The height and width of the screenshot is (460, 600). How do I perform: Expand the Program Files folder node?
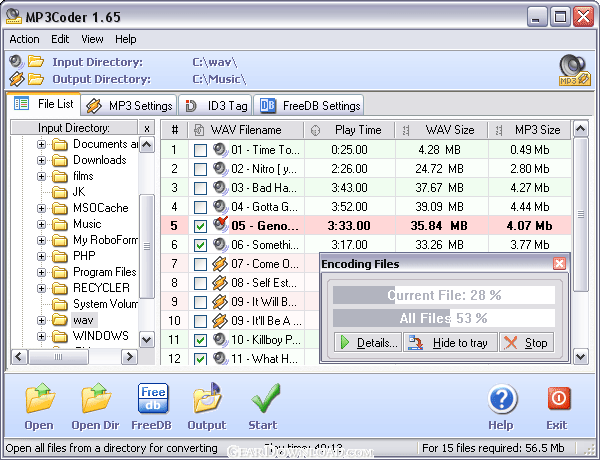(x=41, y=272)
